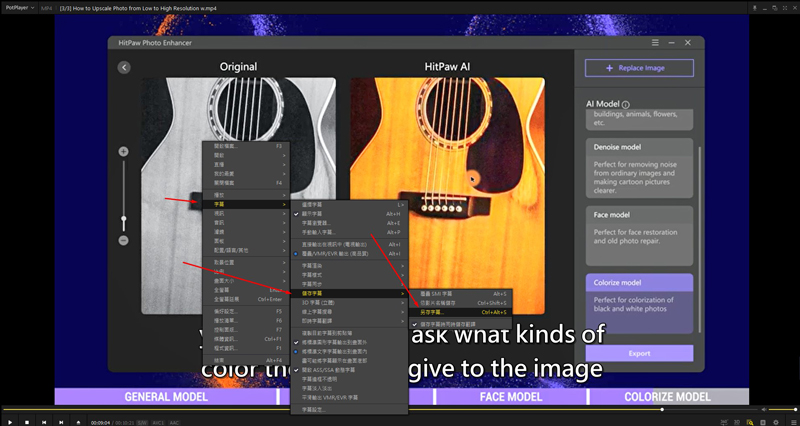Open the PotPlayer main menu dropdown
800x426 pixels.
coord(19,8)
